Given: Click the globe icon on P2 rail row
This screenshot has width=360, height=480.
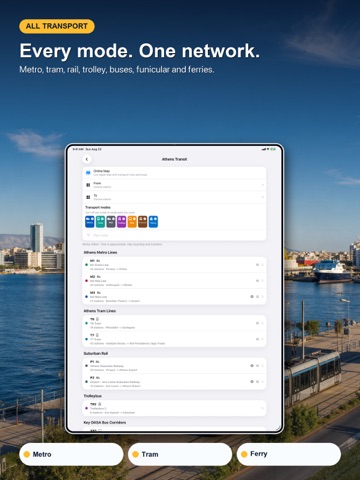Looking at the screenshot, I should pos(252,382).
